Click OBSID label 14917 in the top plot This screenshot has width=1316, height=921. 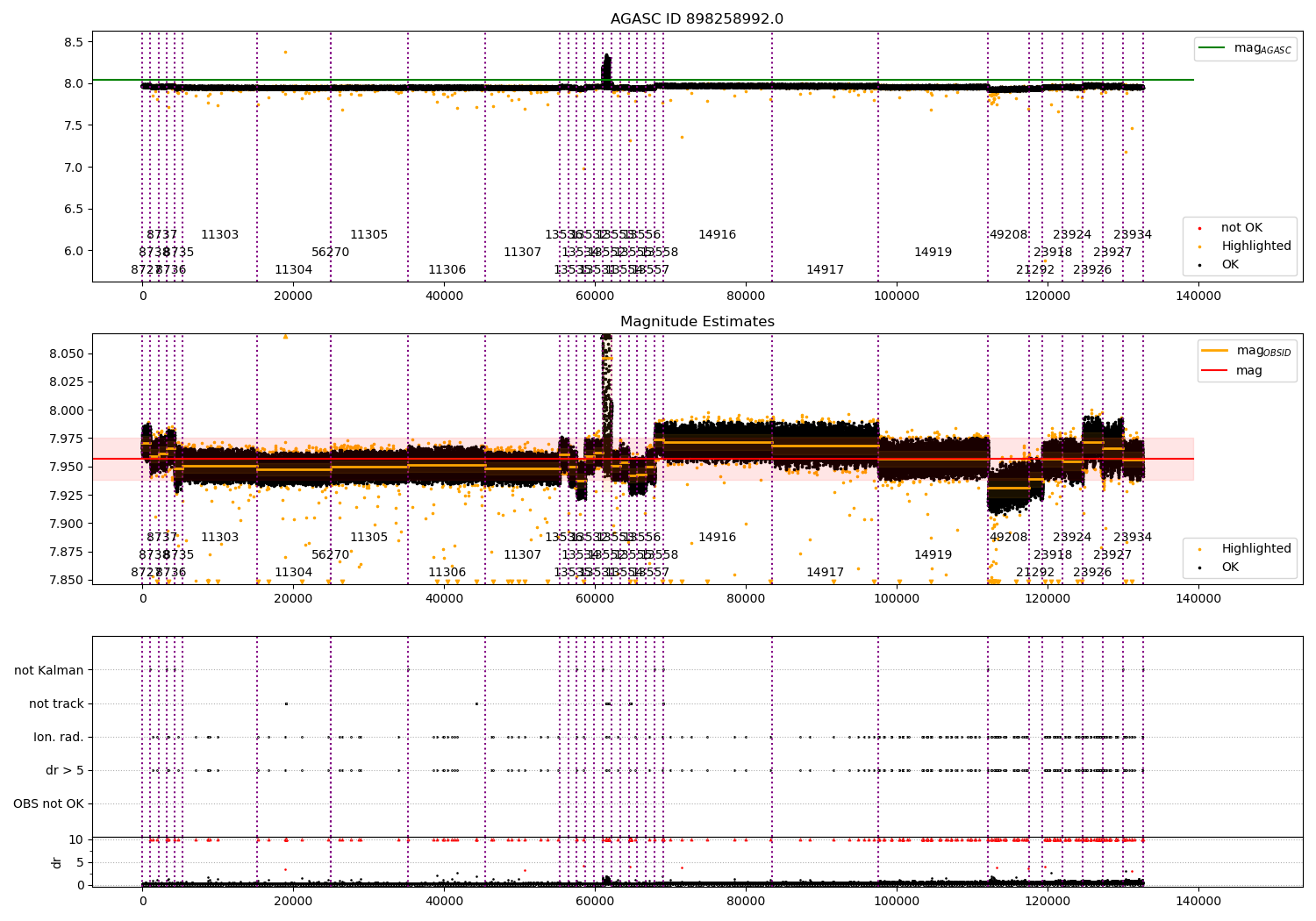pos(825,270)
